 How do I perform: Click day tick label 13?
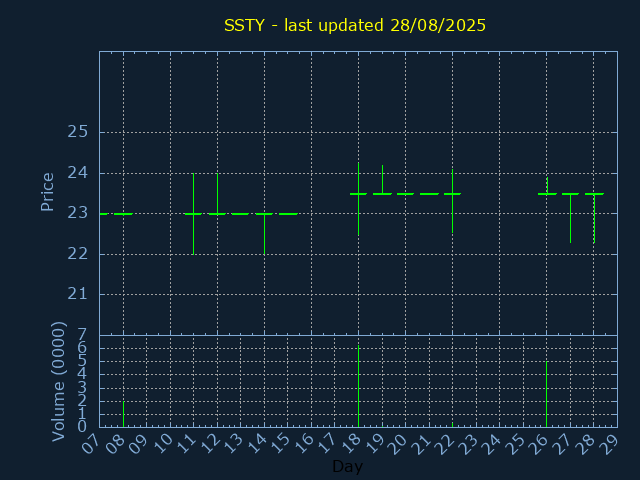(233, 443)
